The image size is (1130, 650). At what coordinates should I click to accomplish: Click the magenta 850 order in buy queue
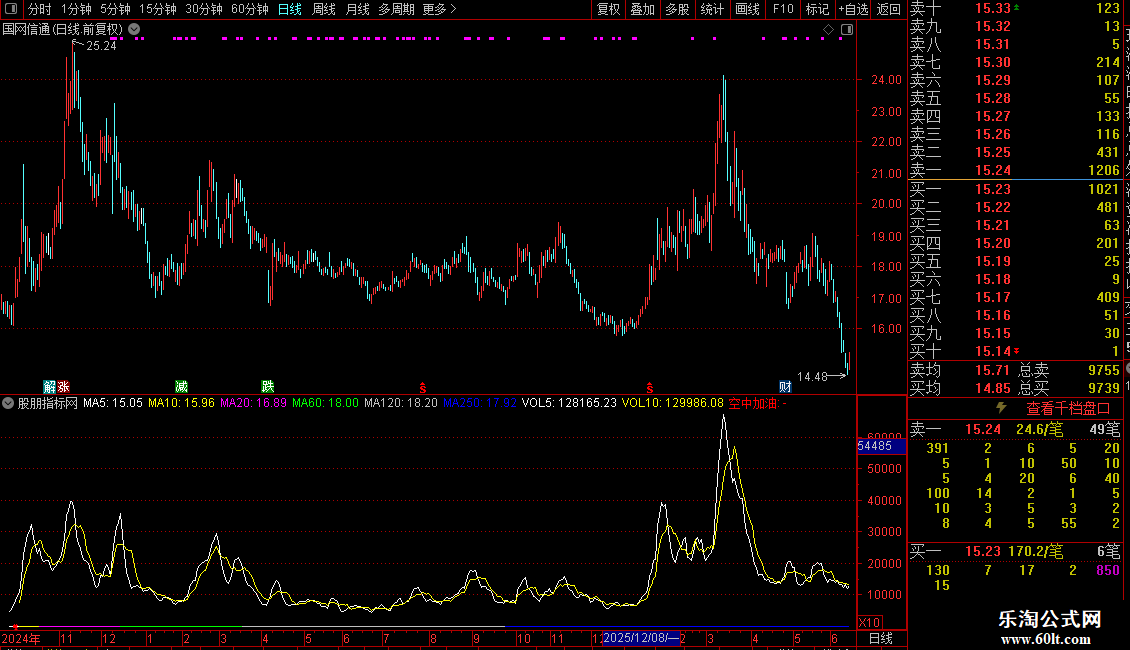1108,570
